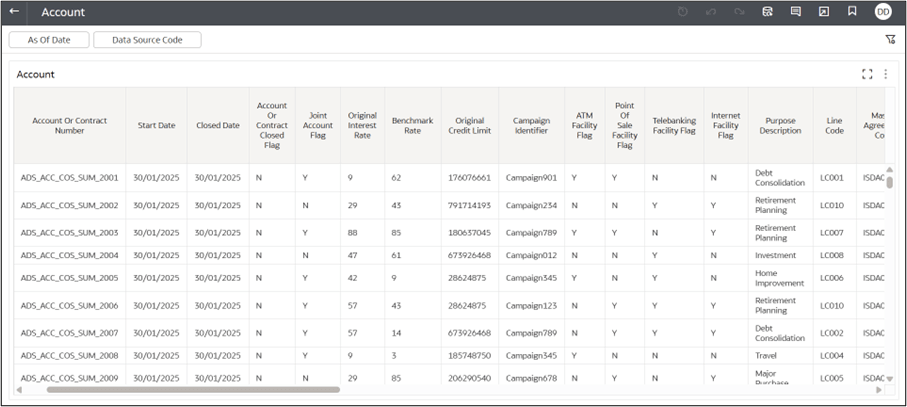Click the Campaign Identifier column header
The image size is (907, 407).
point(532,125)
